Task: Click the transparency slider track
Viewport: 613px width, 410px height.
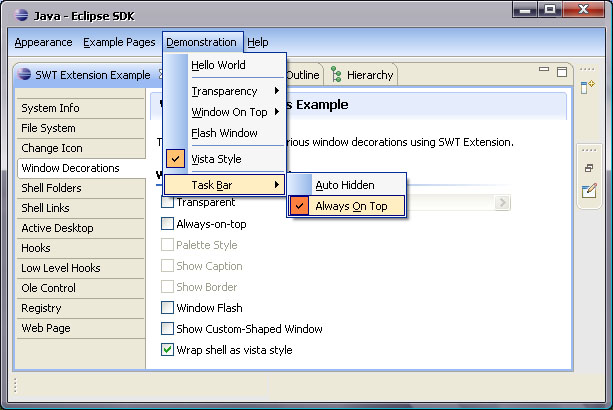Action: 450,202
